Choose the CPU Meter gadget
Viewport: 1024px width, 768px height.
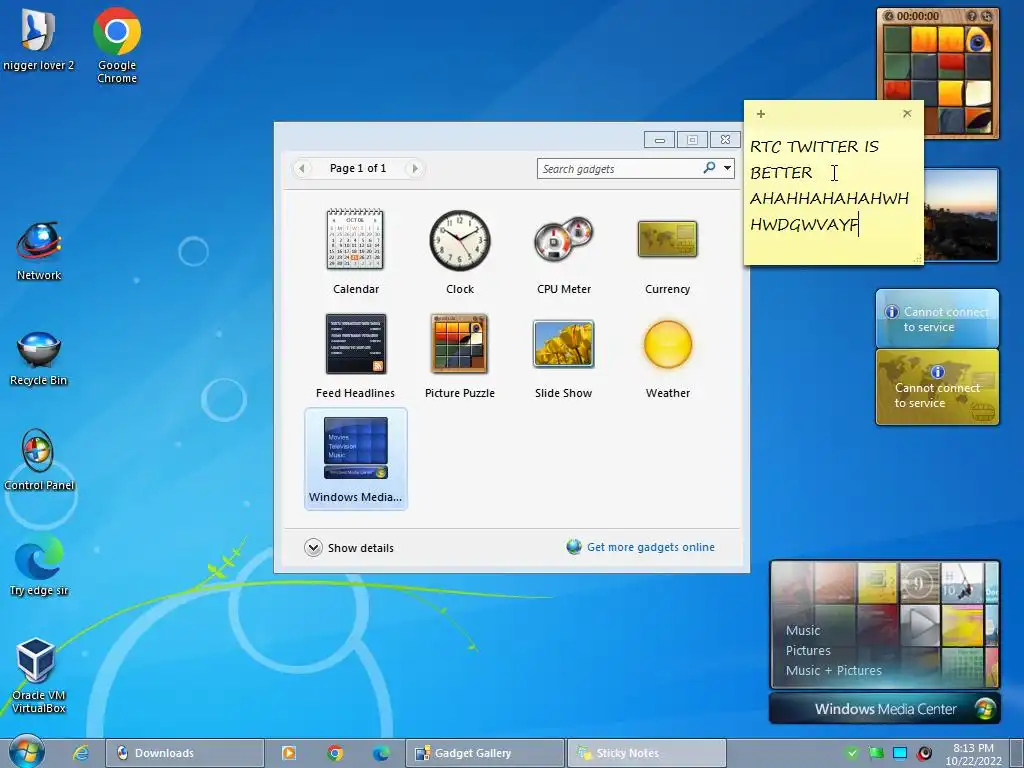tap(564, 251)
